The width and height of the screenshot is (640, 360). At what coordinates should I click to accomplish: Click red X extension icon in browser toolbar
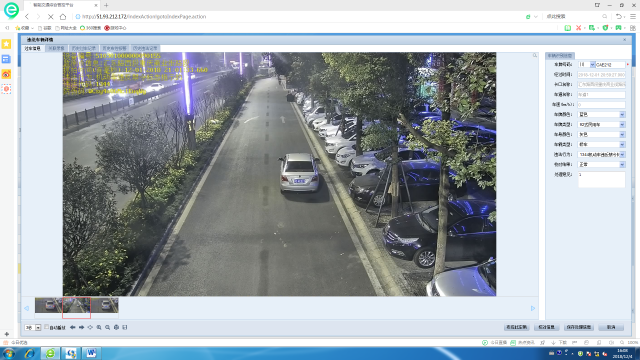[x=578, y=28]
